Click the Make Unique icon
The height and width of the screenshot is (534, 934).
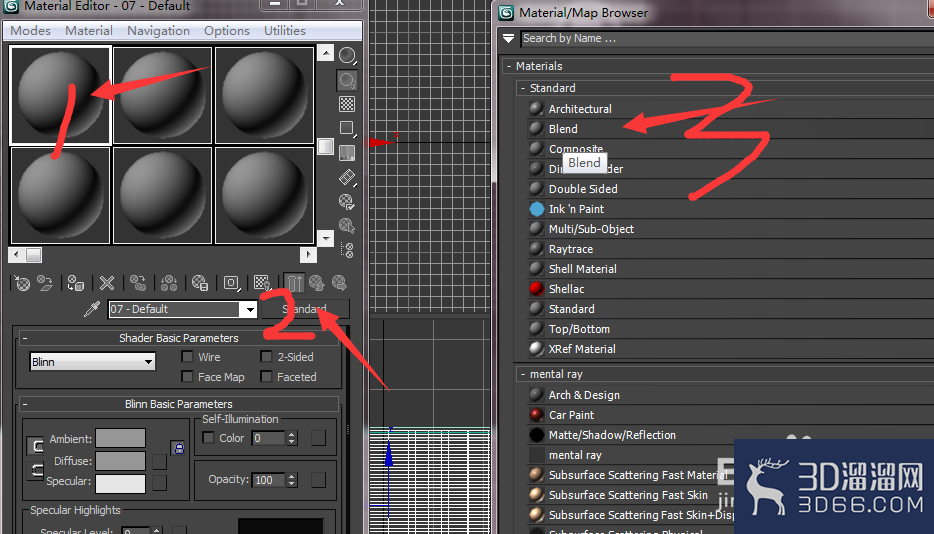point(169,283)
